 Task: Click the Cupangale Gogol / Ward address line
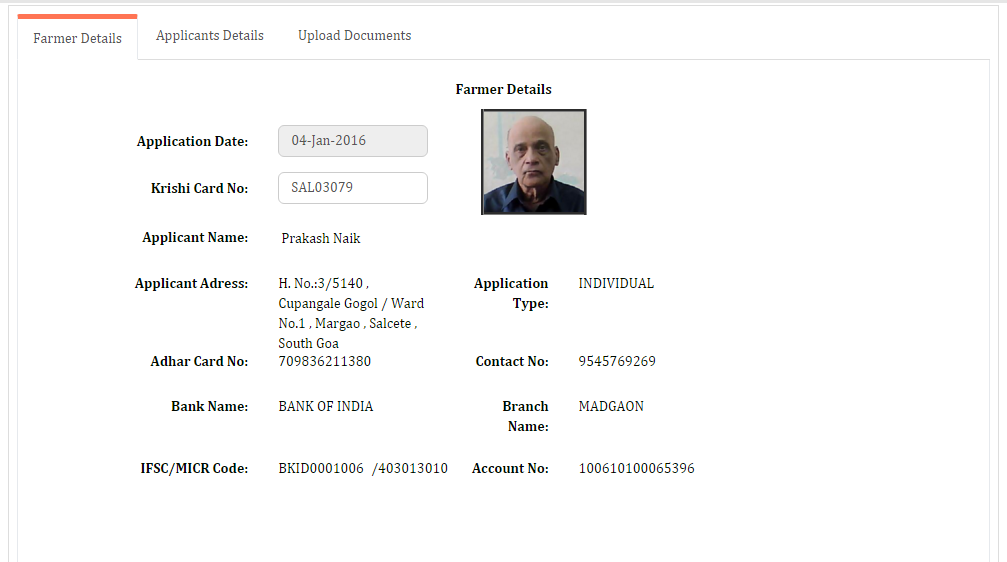tap(351, 303)
